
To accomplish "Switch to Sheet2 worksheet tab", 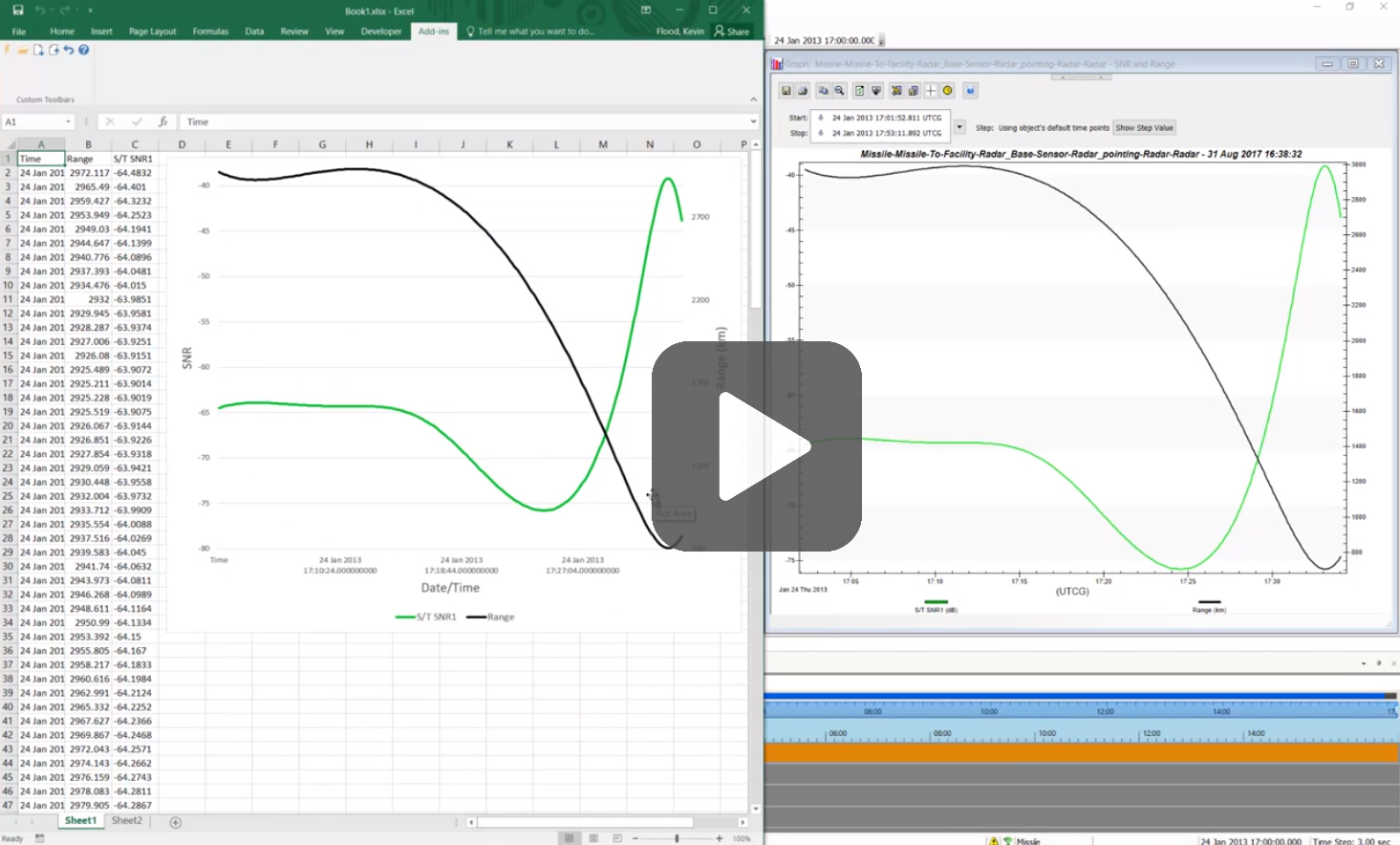I will click(126, 821).
